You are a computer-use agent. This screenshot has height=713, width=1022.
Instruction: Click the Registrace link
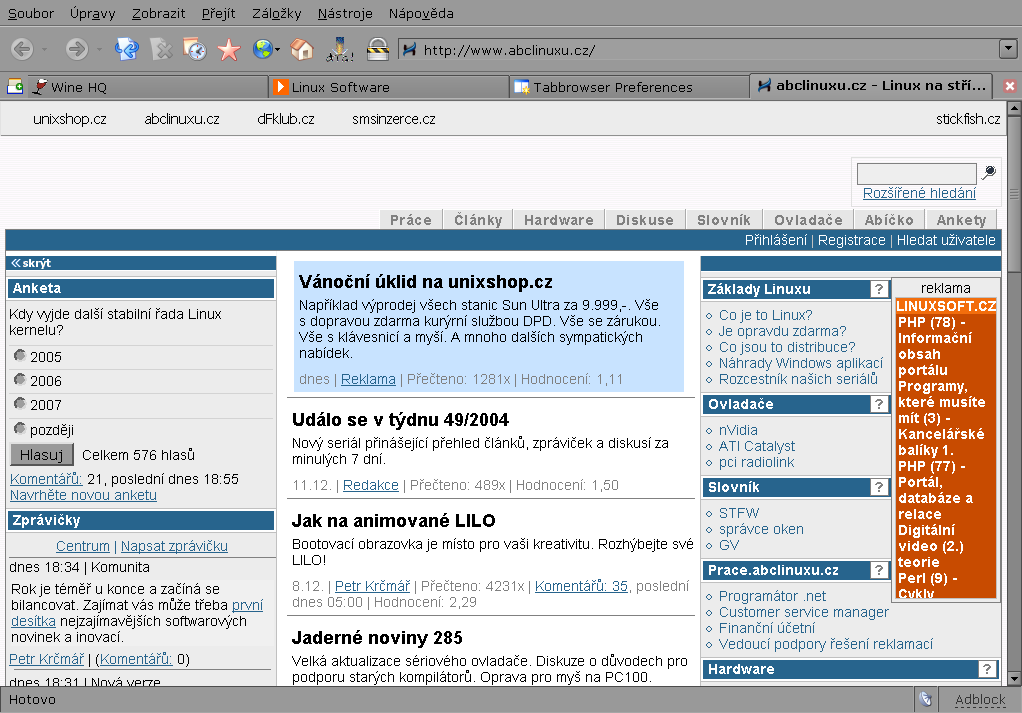(851, 240)
